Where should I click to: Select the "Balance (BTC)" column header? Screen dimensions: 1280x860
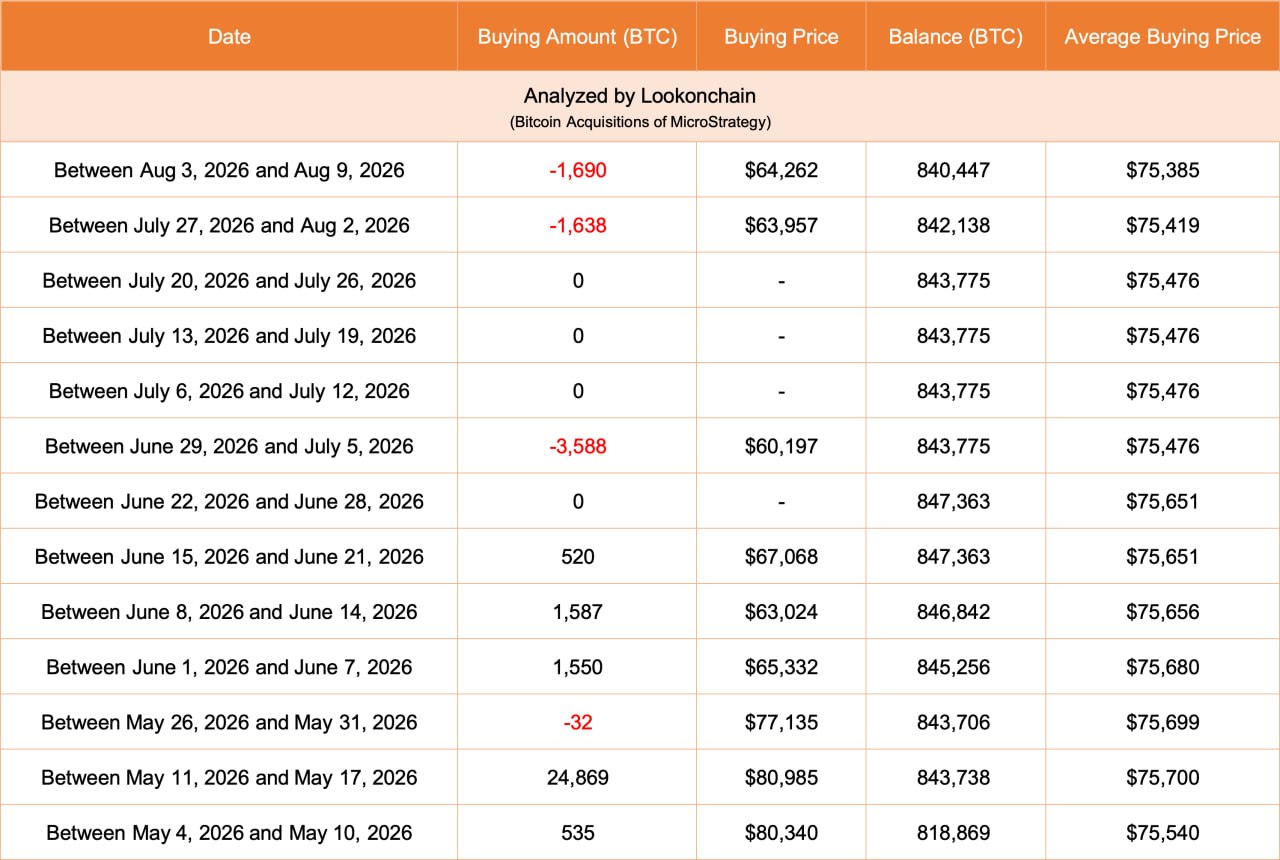click(x=955, y=37)
